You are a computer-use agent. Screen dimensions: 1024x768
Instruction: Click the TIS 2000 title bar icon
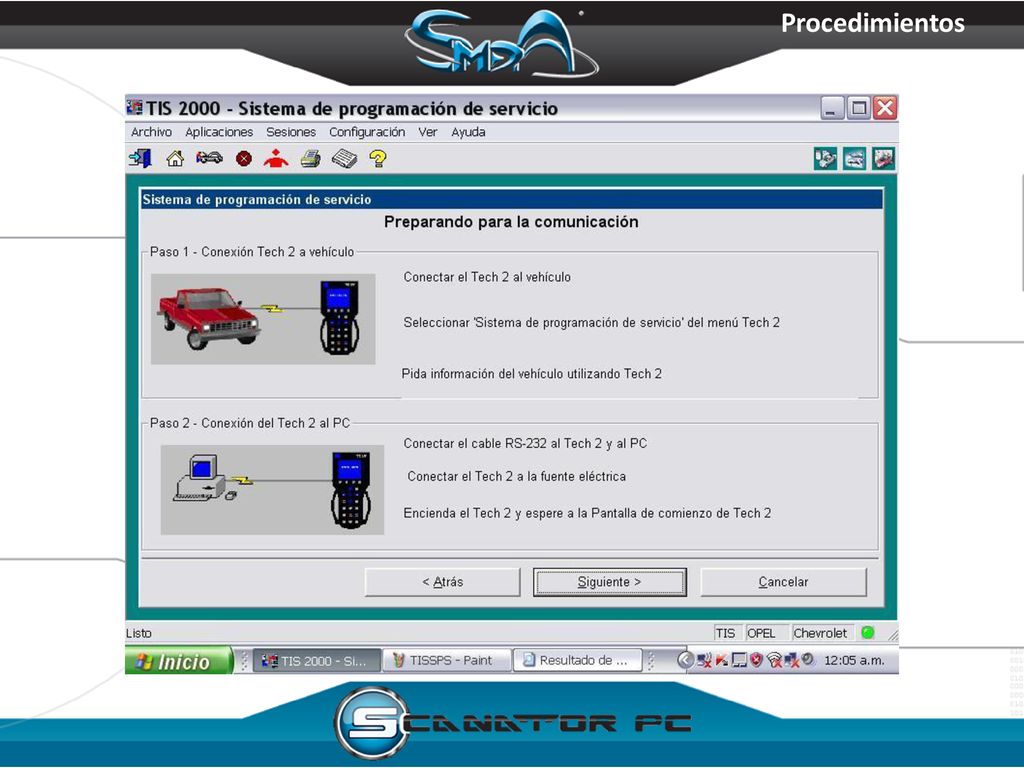[135, 107]
